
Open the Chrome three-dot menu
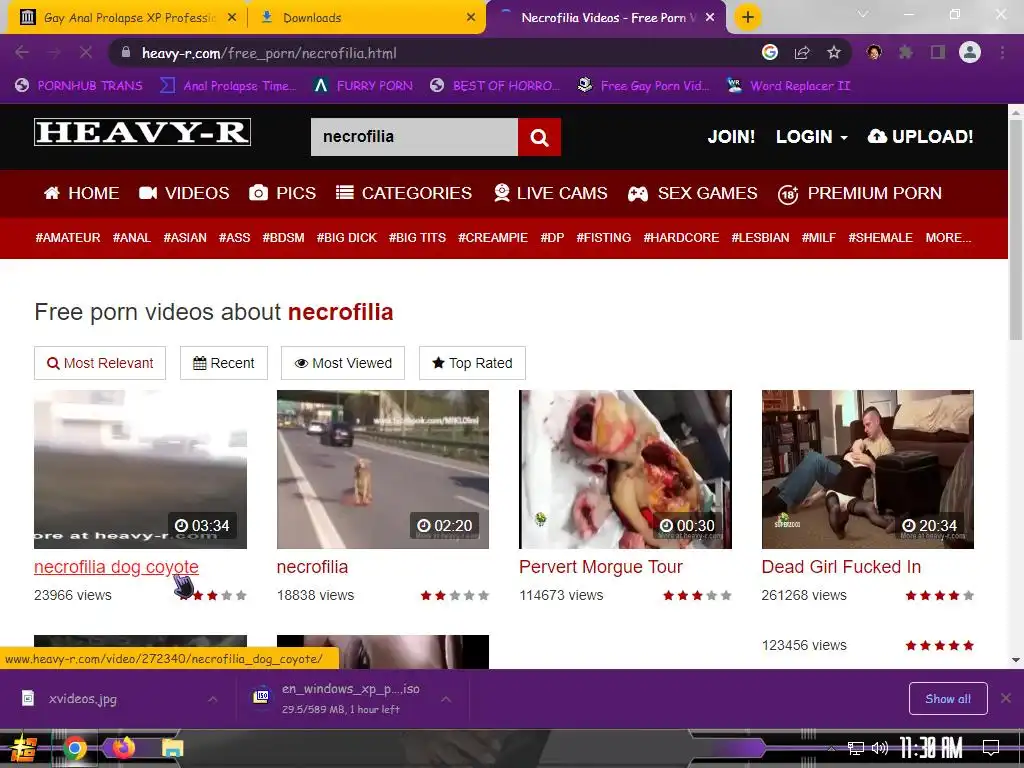[1002, 53]
